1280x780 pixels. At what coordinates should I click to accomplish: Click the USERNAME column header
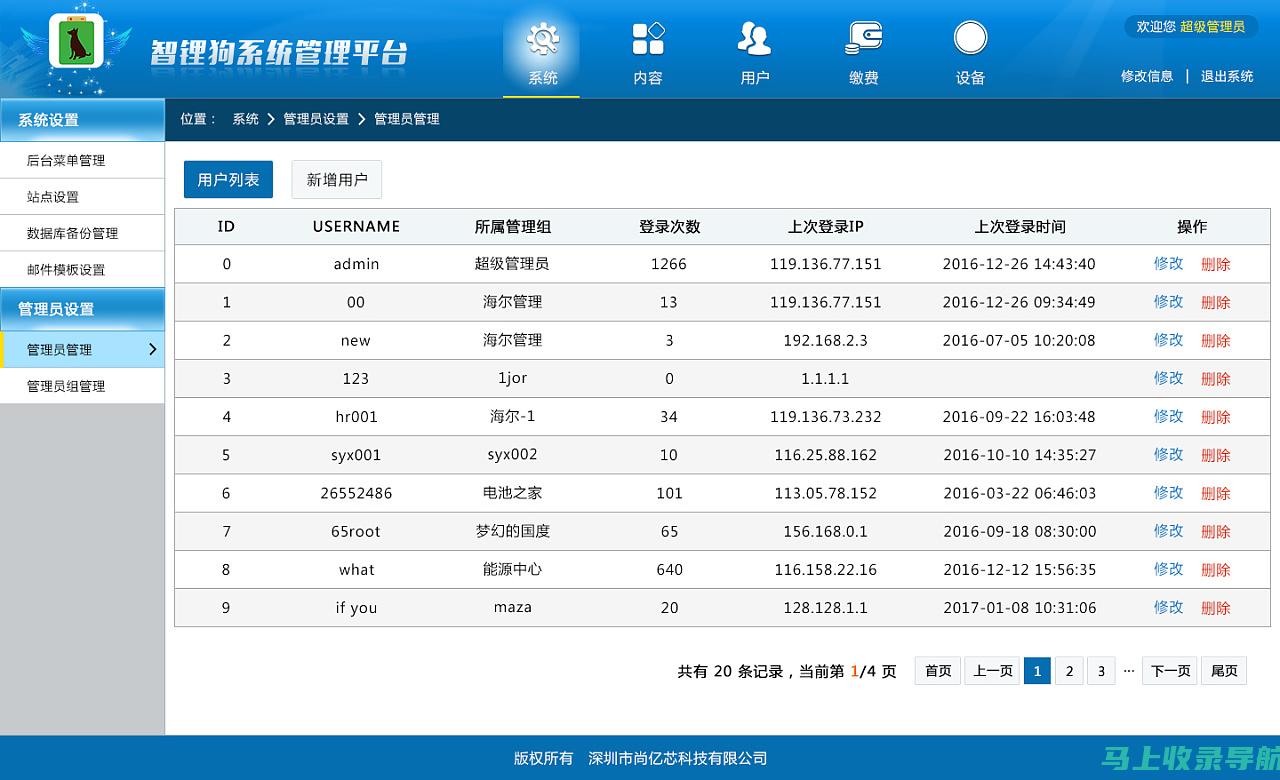[356, 227]
